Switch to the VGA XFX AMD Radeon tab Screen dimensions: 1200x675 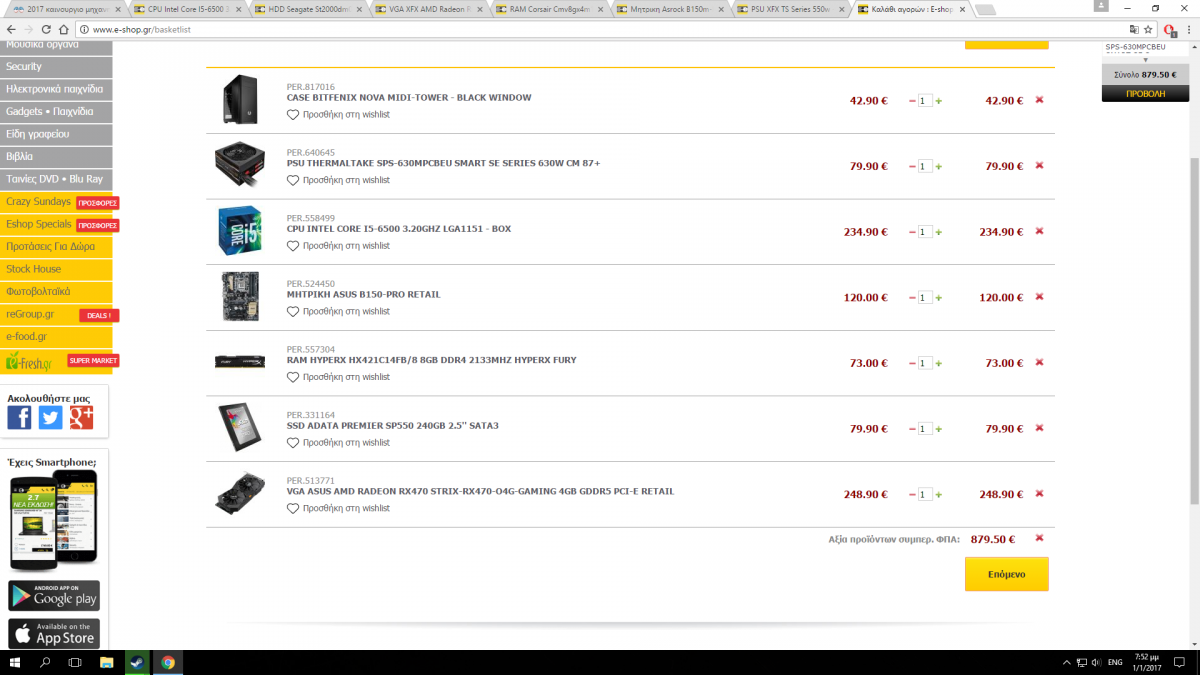point(429,8)
